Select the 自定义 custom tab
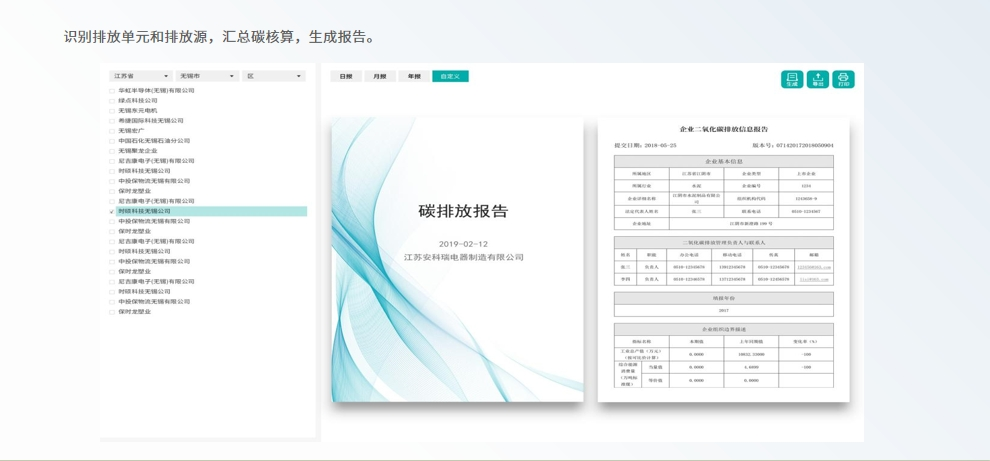Screen dimensions: 990x461 click(x=450, y=76)
